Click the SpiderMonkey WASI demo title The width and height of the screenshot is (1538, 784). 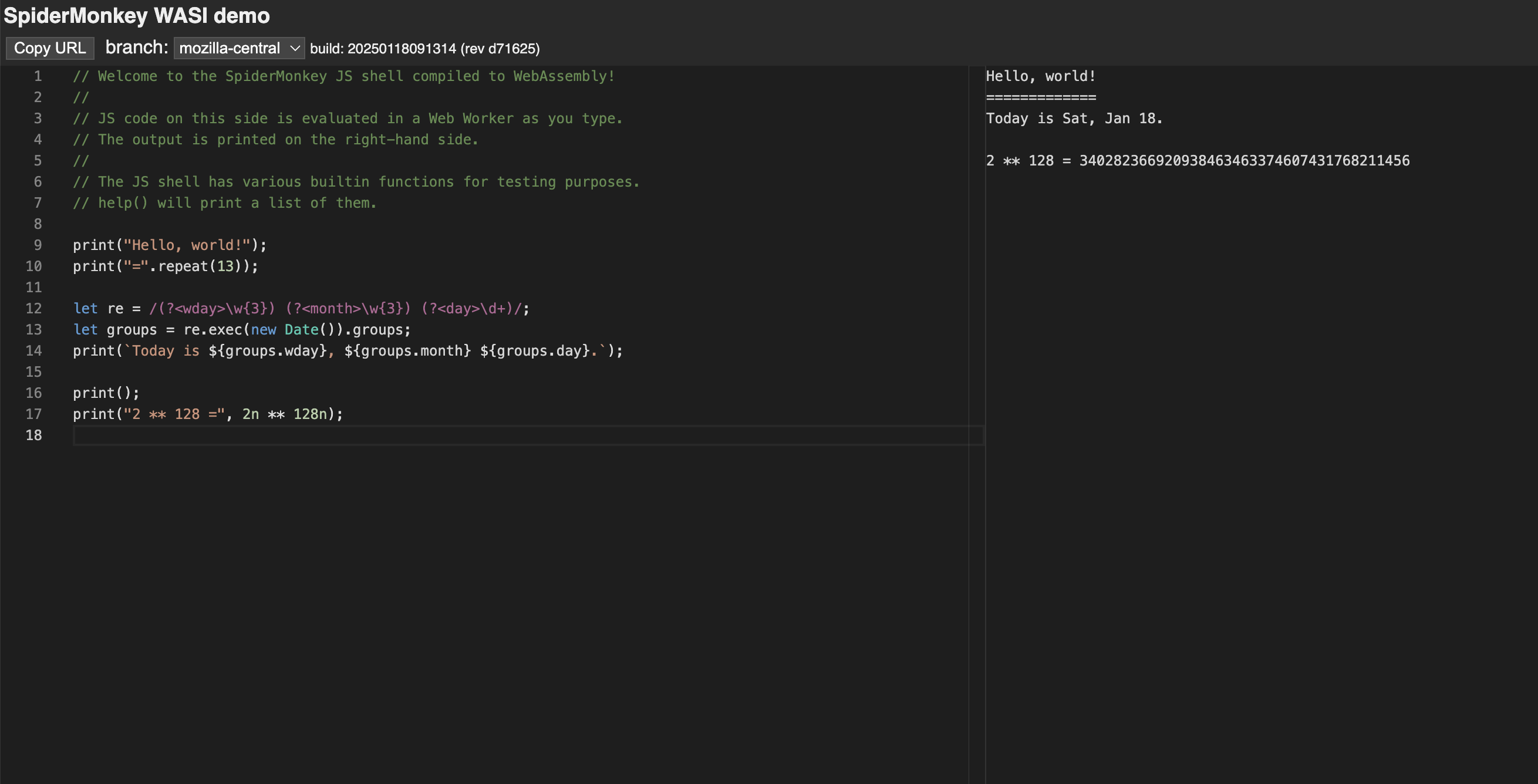pyautogui.click(x=136, y=16)
